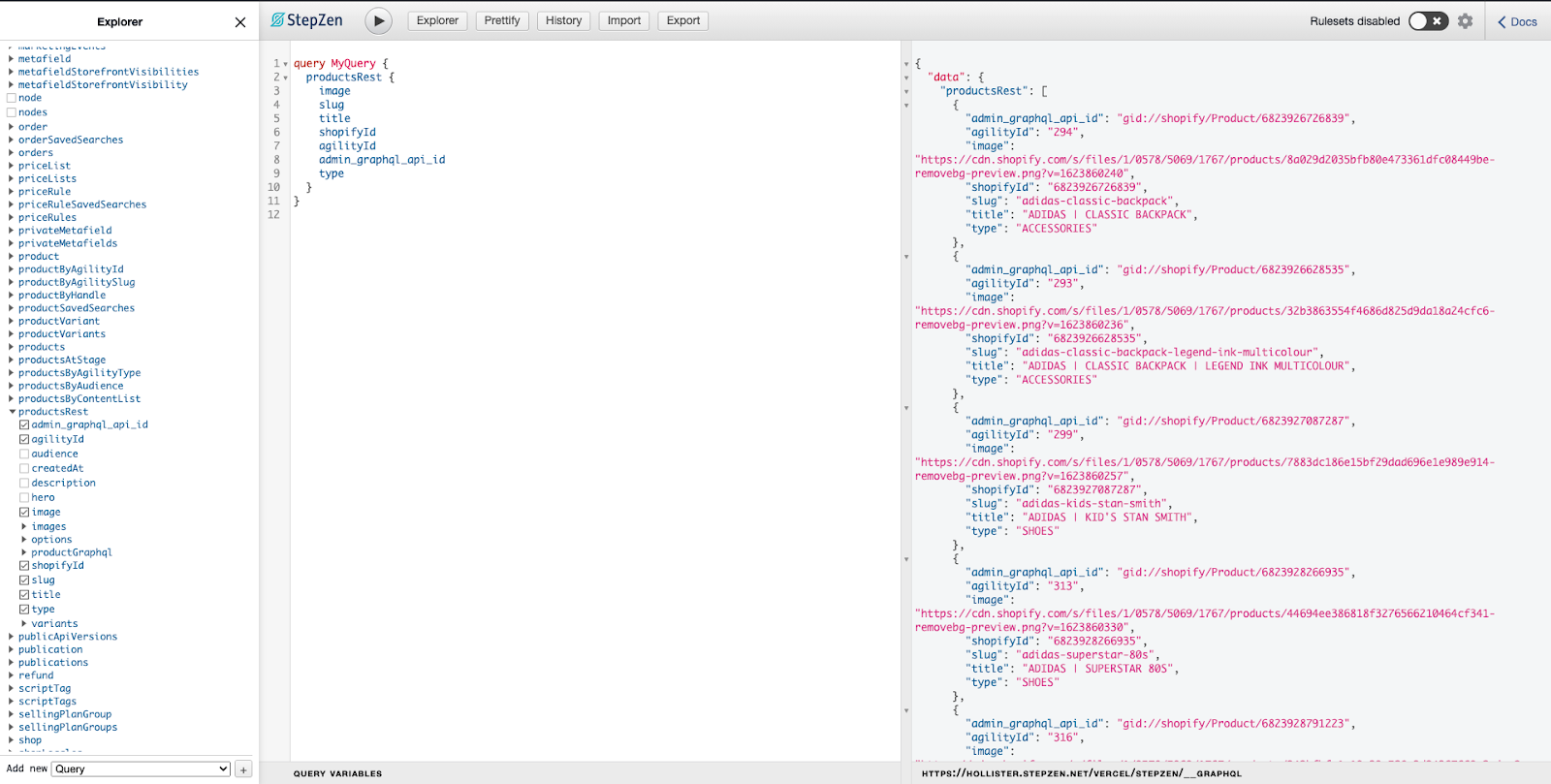Check the description field checkbox
The width and height of the screenshot is (1551, 784).
point(24,483)
